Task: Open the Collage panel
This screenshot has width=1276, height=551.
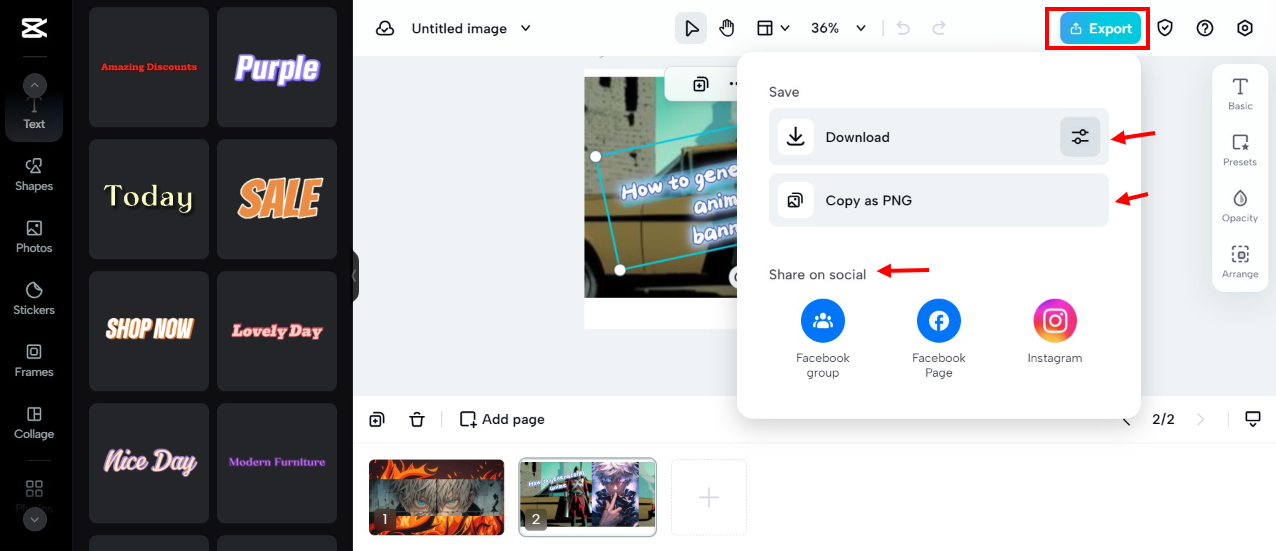Action: coord(34,422)
